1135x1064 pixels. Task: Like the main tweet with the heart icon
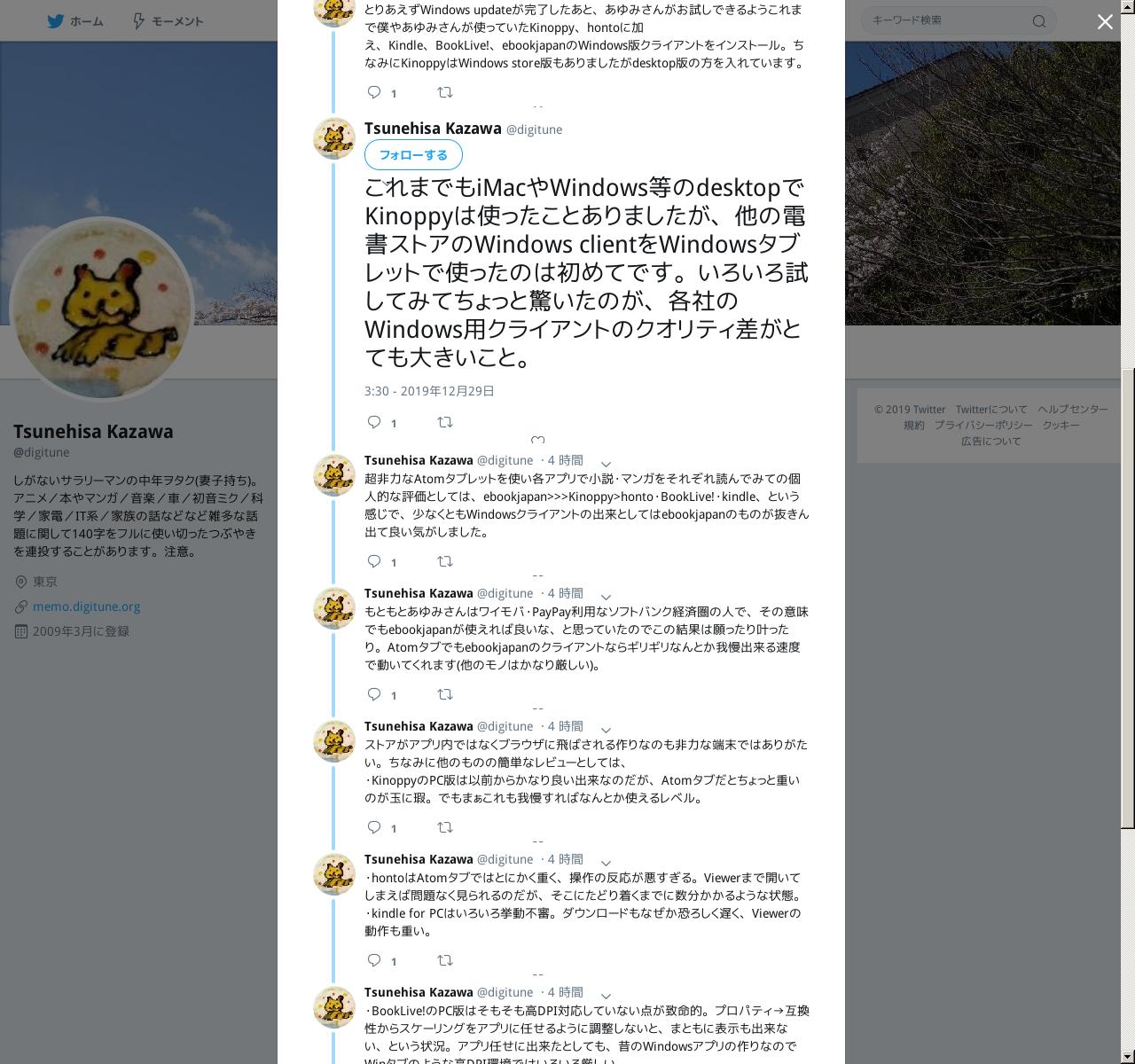click(537, 440)
